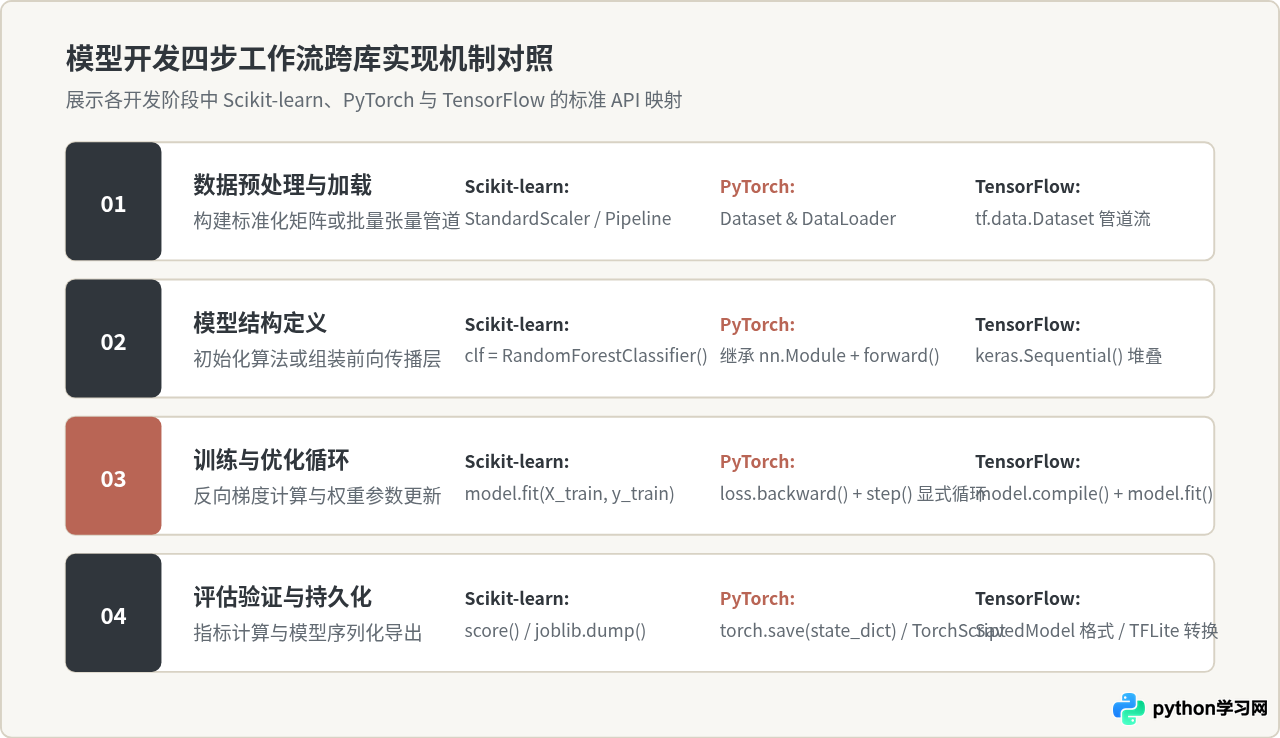The width and height of the screenshot is (1280, 738).
Task: Click the TensorFlow label in the 评估验证与持久化 row
Action: [x=1028, y=599]
